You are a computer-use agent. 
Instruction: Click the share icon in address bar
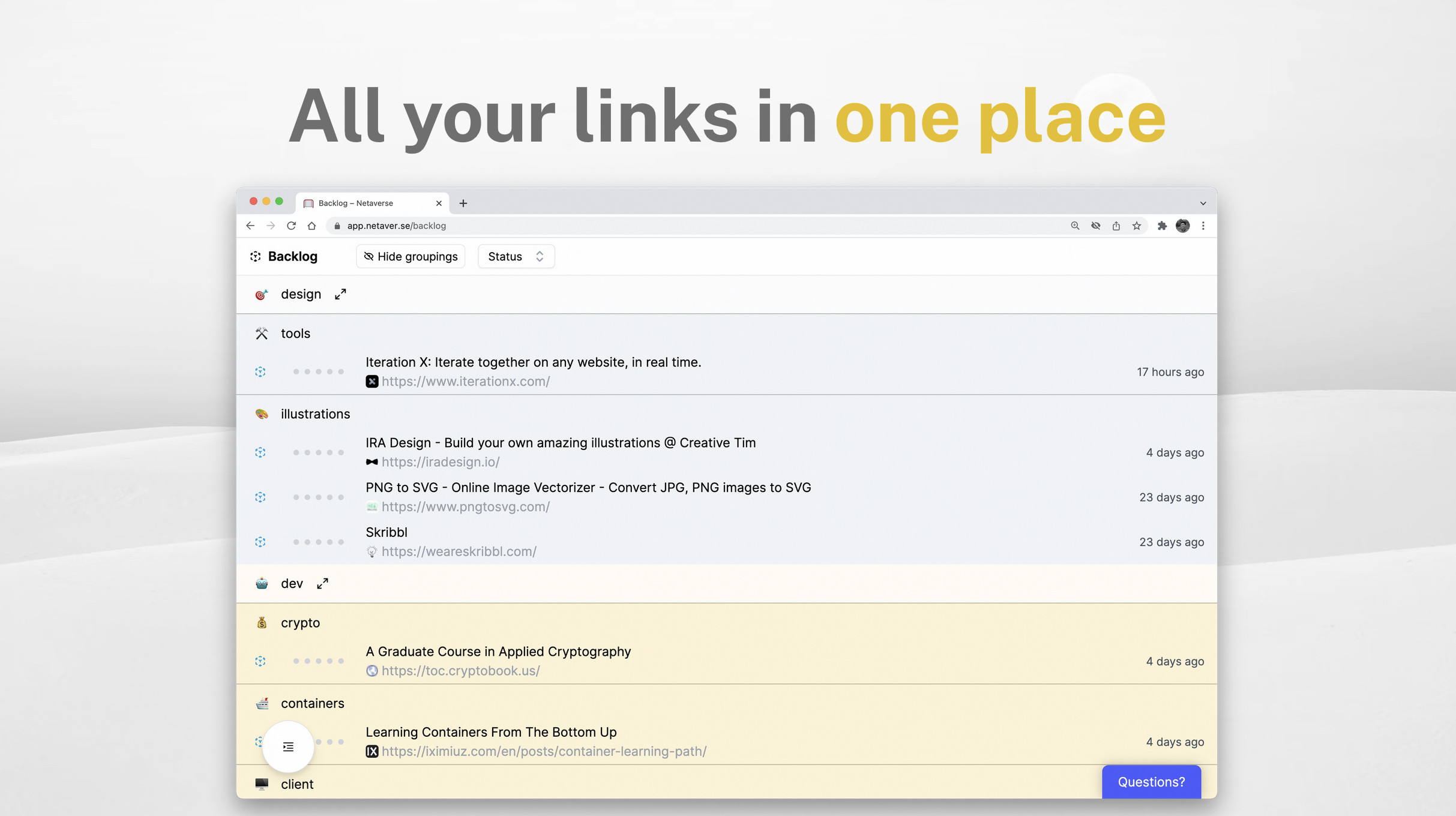(1116, 226)
